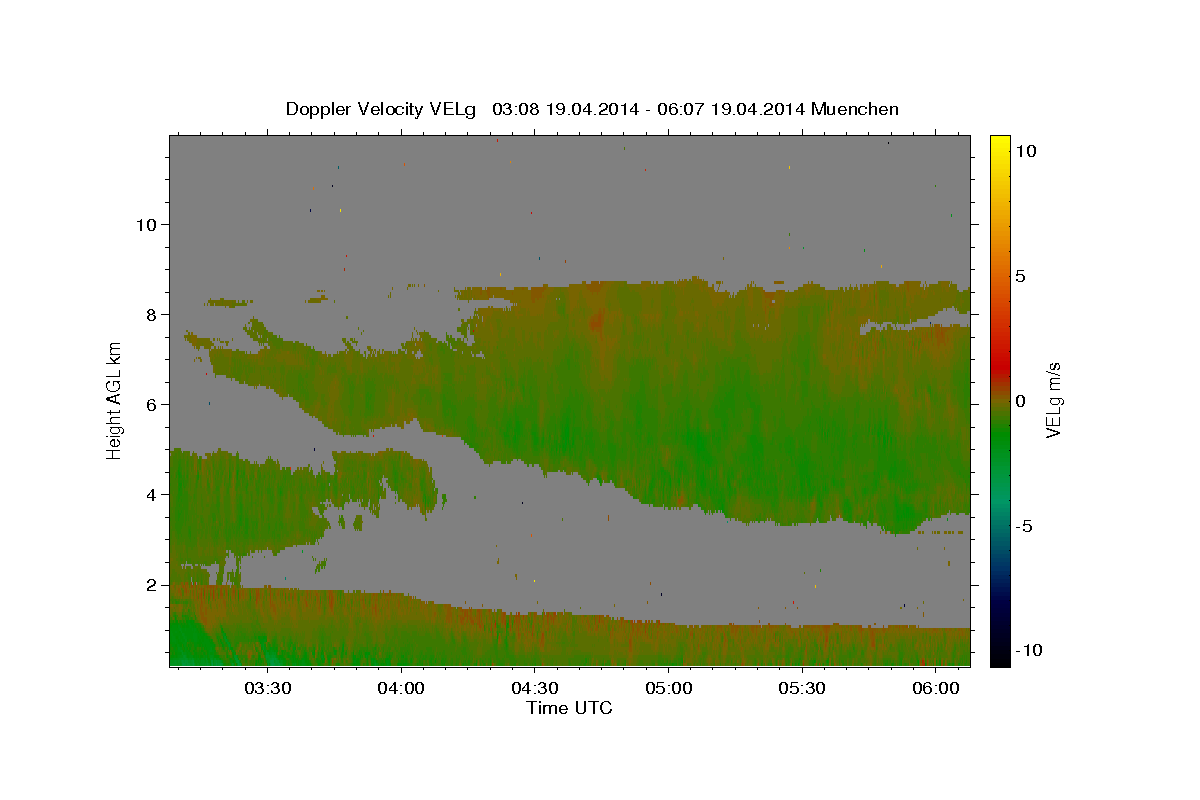Click the 05:00 time tick label
1200x800 pixels.
[x=668, y=689]
